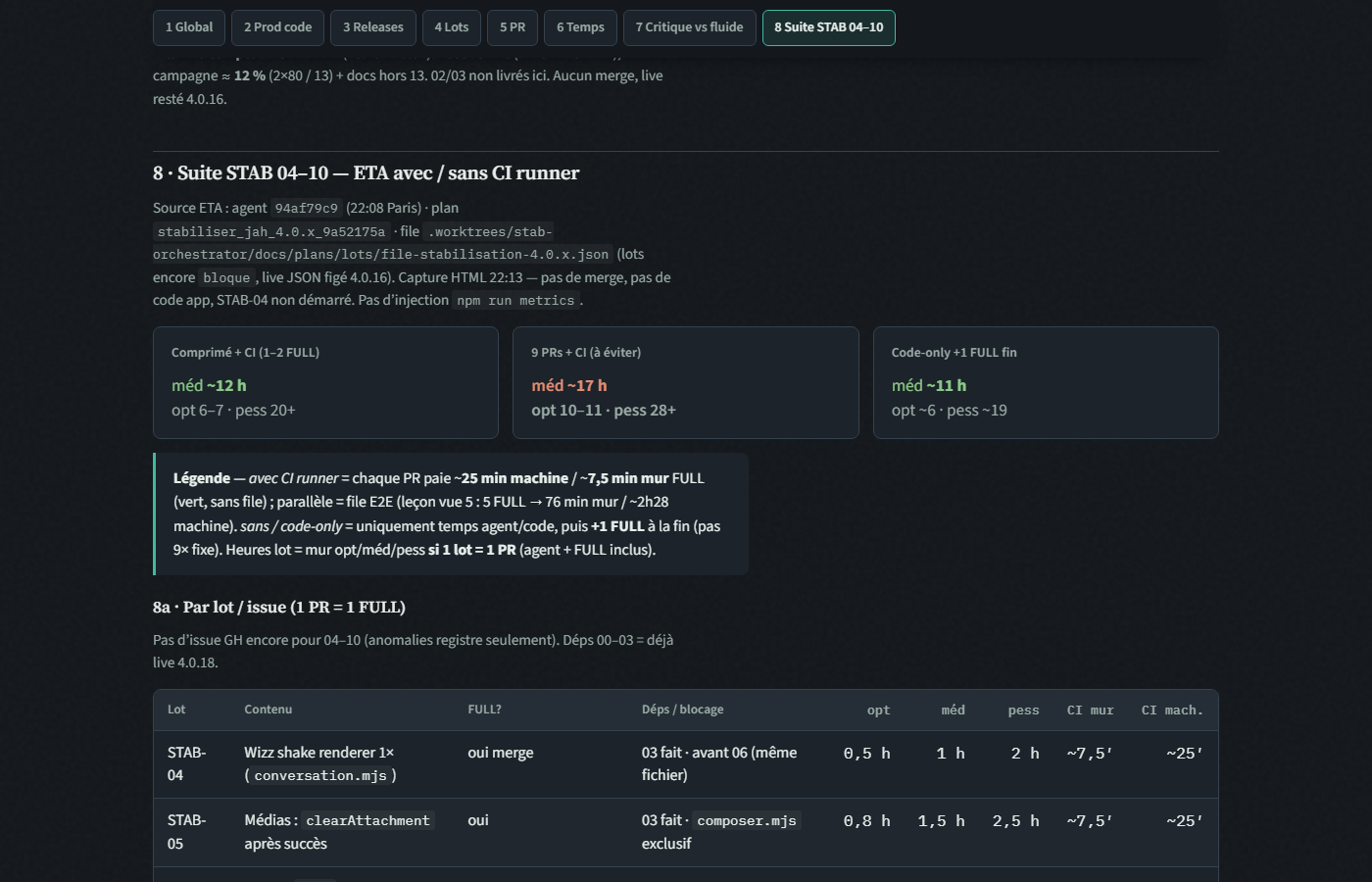
Task: Select the 8 Suite STAB 04–10 tab
Action: 829,27
